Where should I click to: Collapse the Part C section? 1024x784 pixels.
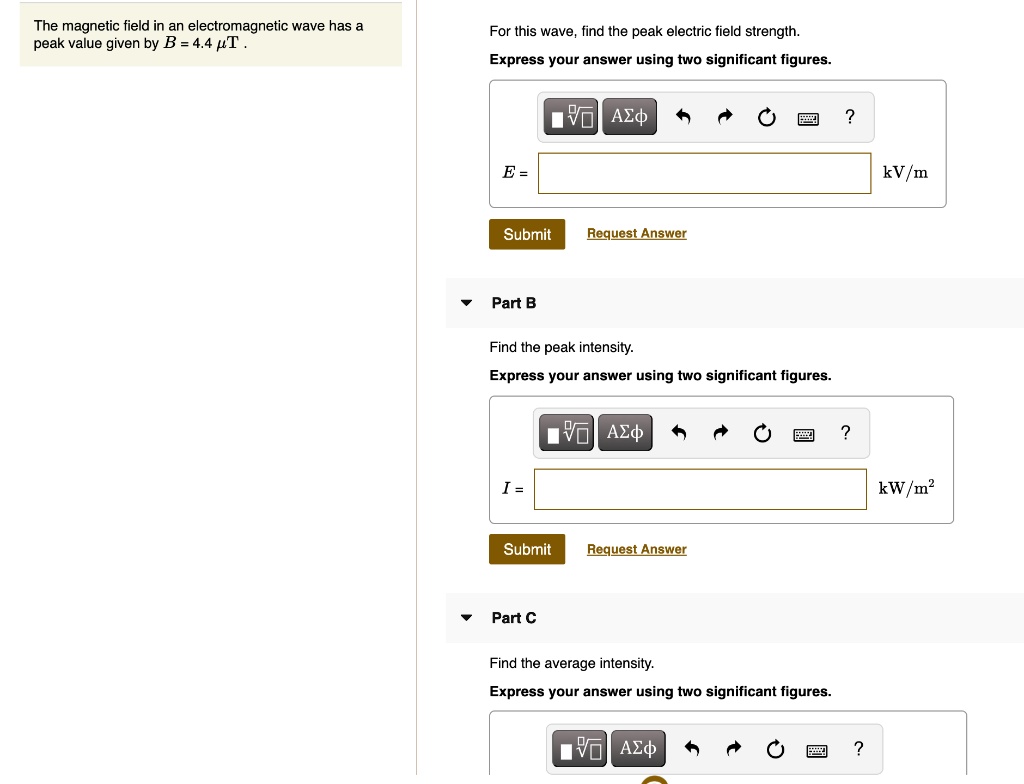click(x=466, y=617)
